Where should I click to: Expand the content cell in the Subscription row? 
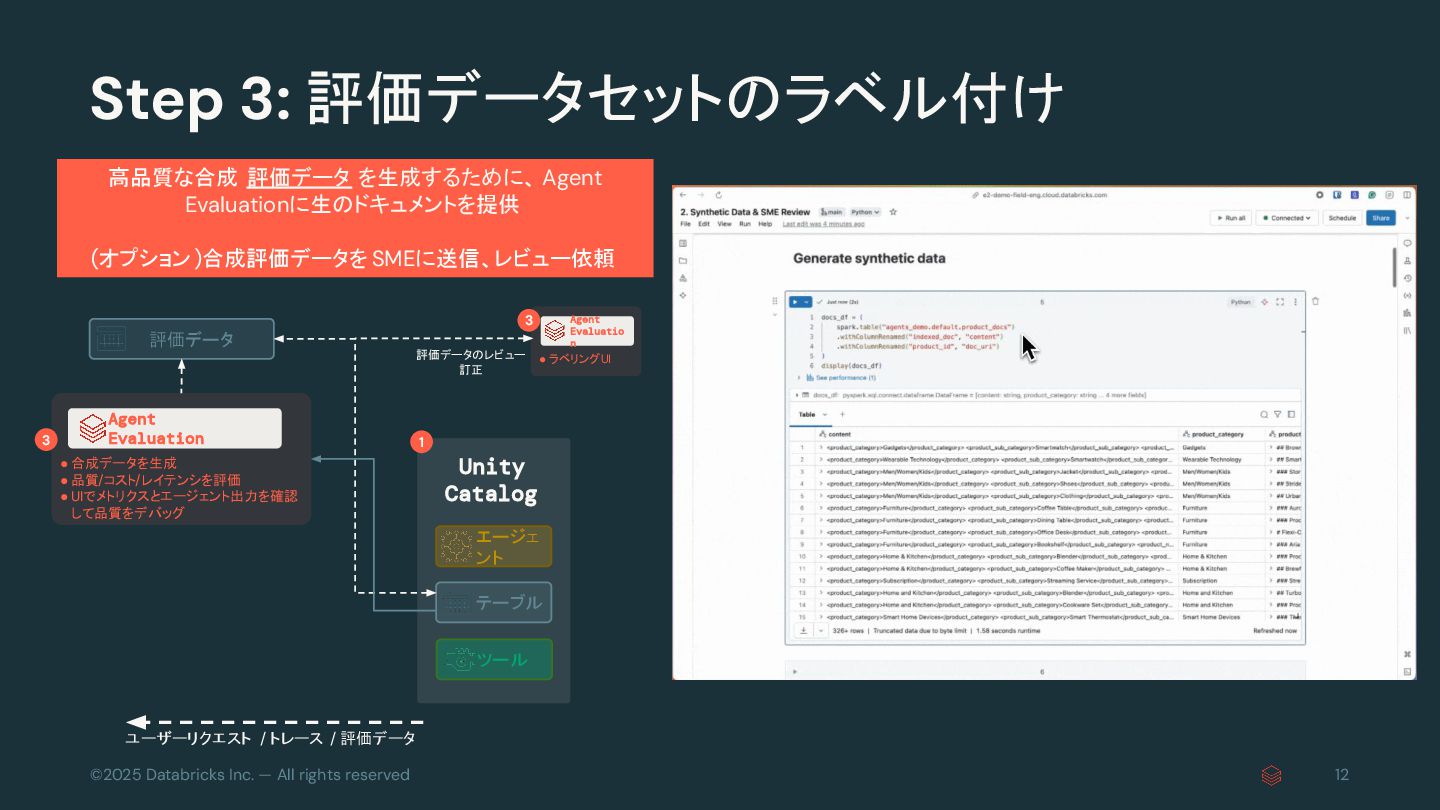(821, 580)
